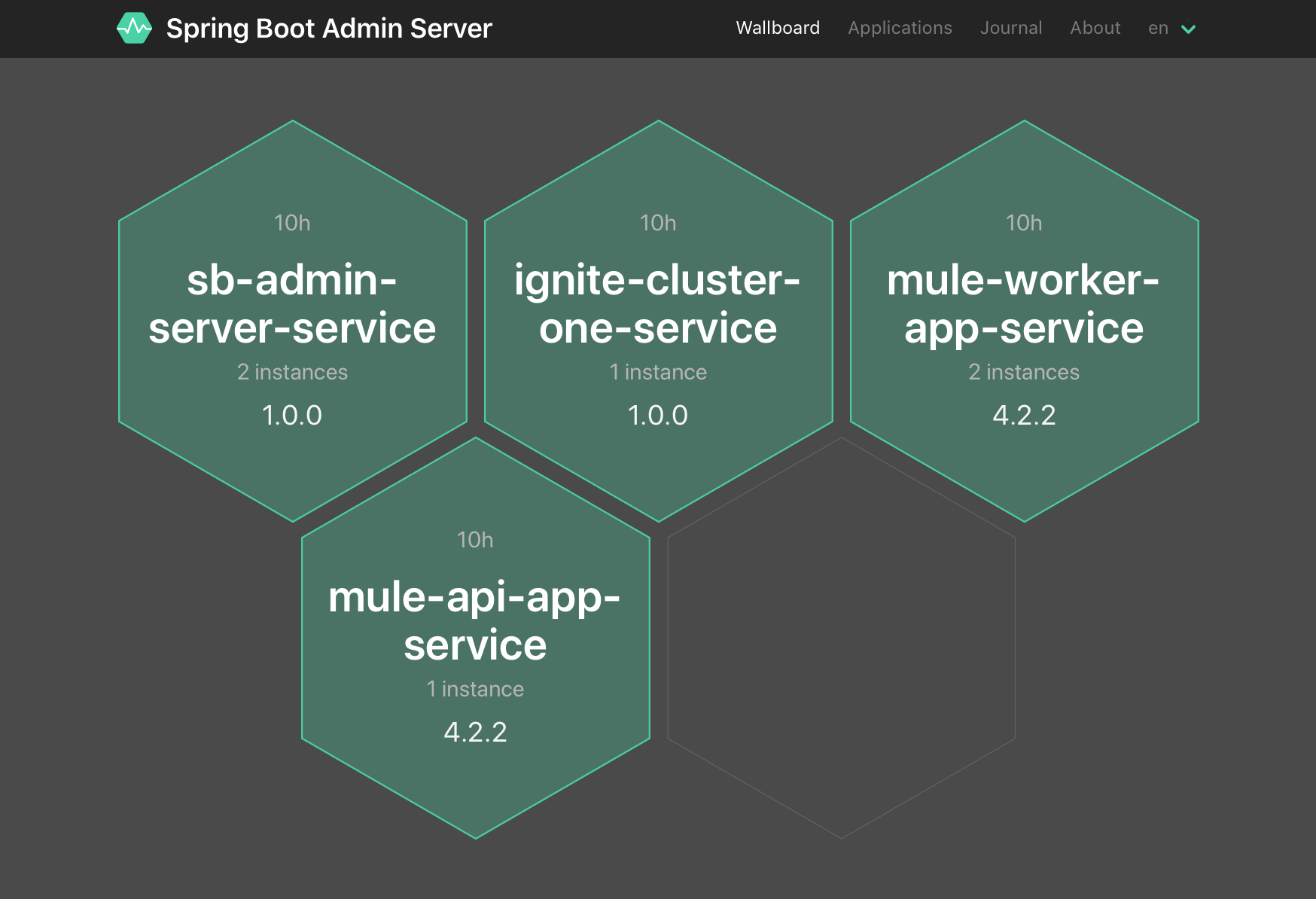The width and height of the screenshot is (1316, 899).
Task: Open the Spring Boot Admin Server title link
Action: 329,29
